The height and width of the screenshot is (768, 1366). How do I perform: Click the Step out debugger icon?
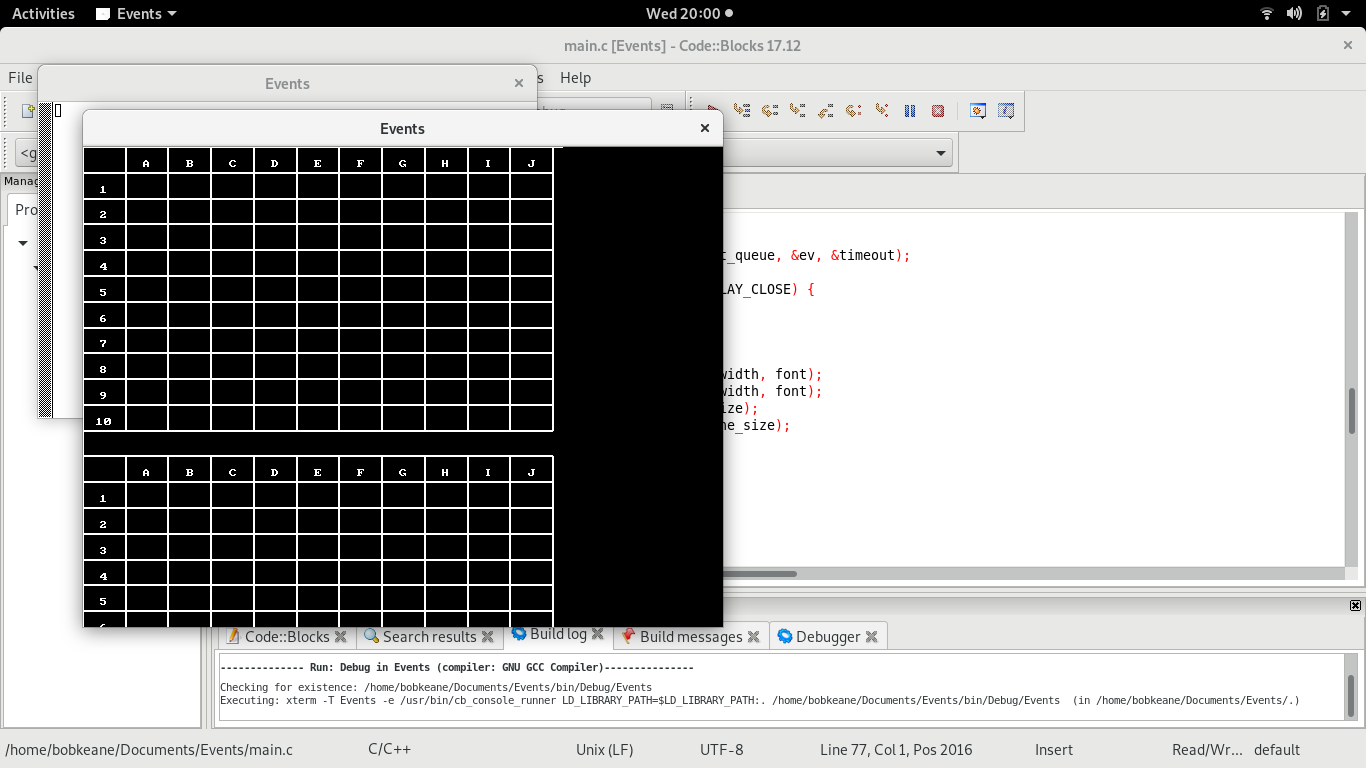(826, 111)
